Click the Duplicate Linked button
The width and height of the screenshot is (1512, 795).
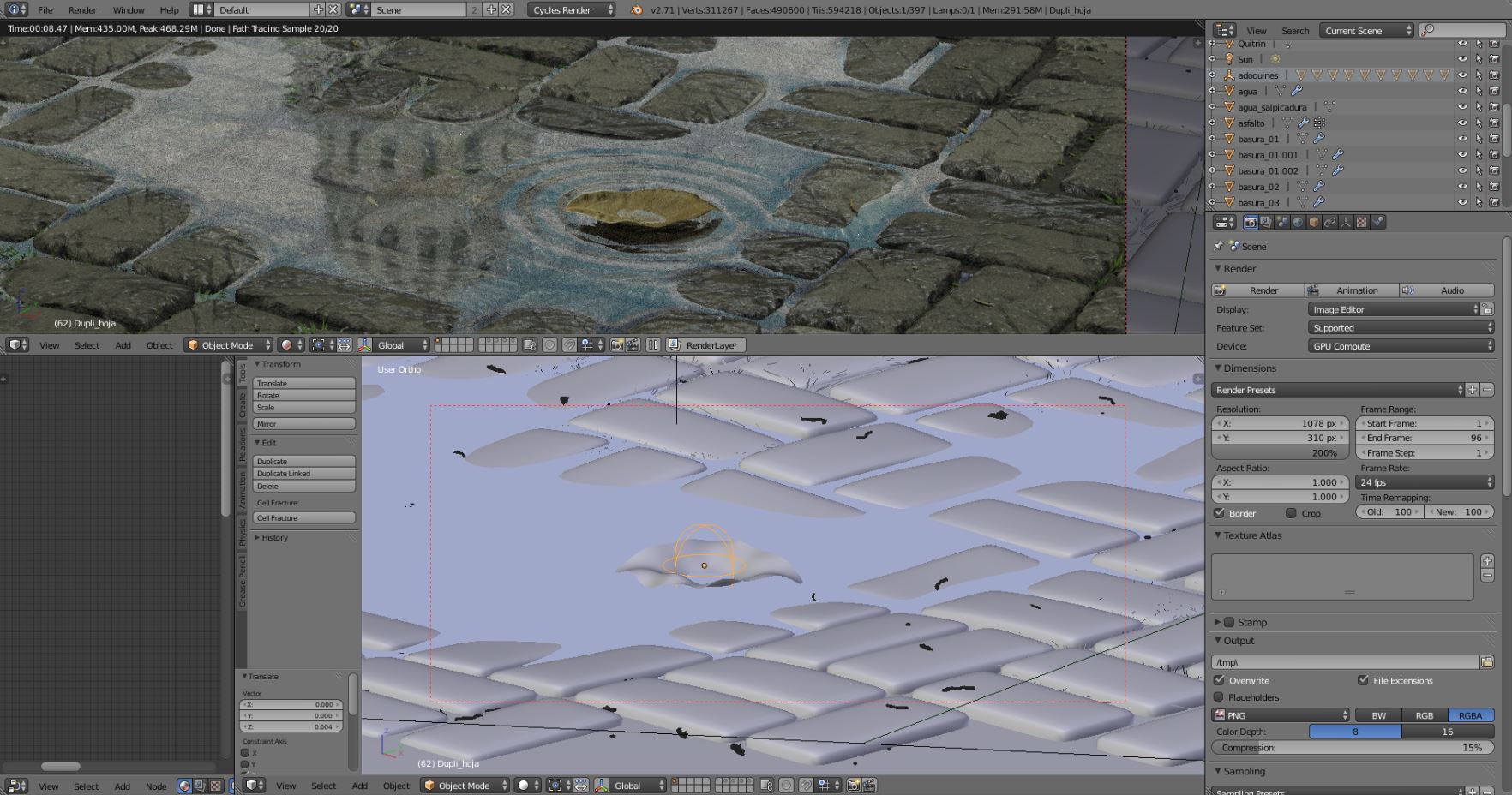coord(303,474)
